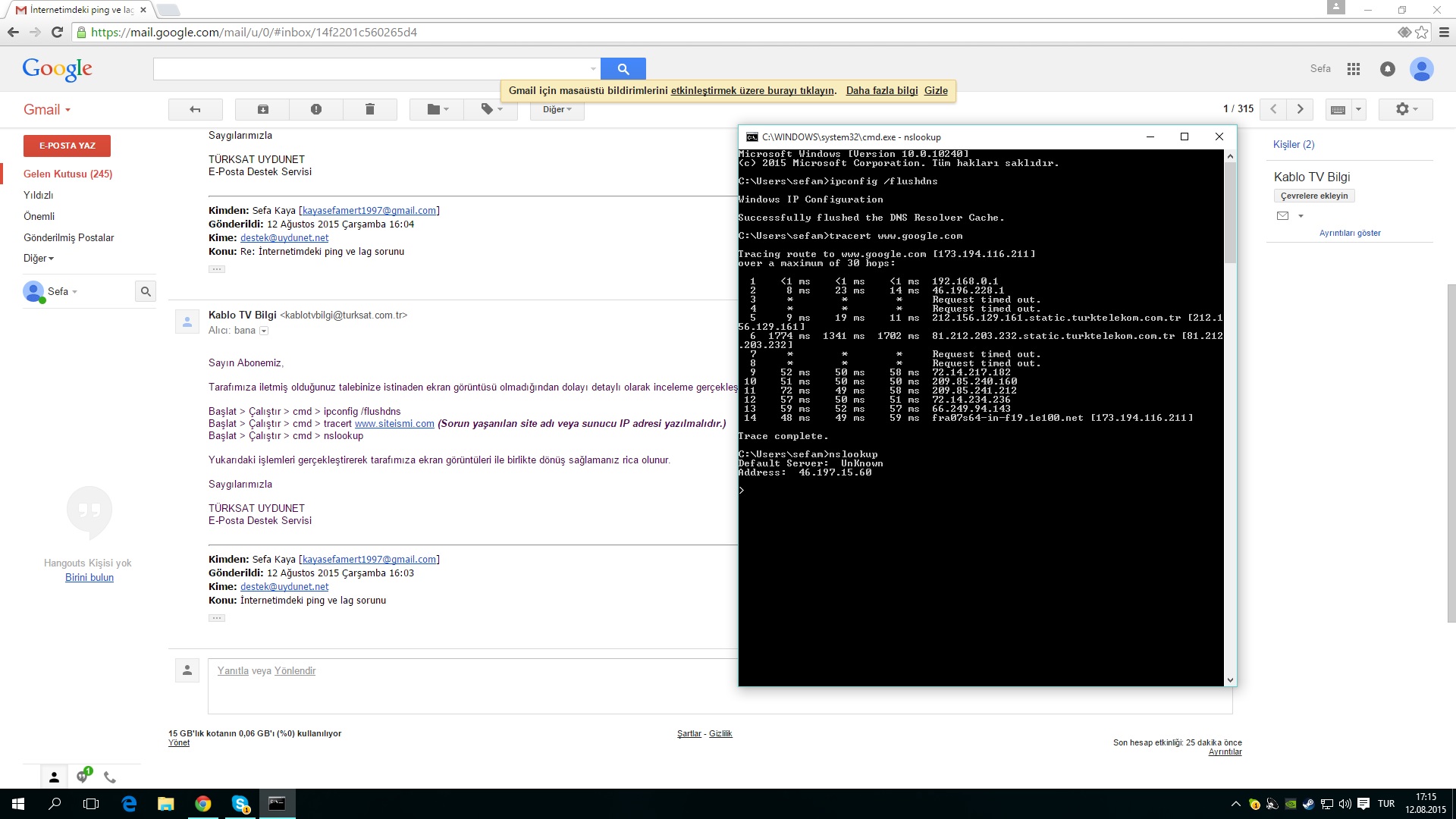Open the Move to folder dropdown
The image size is (1456, 819).
[437, 109]
